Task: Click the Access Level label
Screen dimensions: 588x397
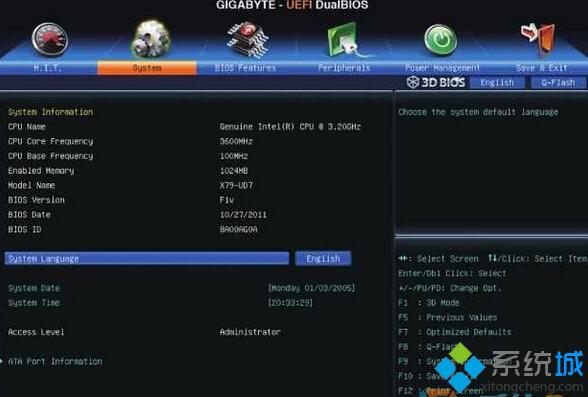Action: click(x=36, y=332)
